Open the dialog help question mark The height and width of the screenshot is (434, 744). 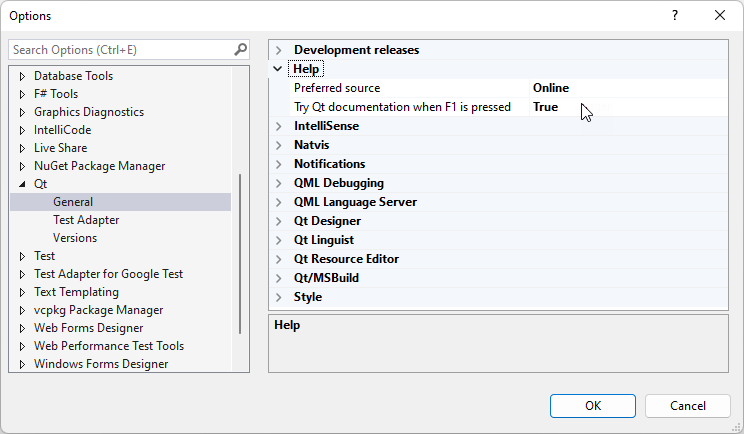[675, 16]
